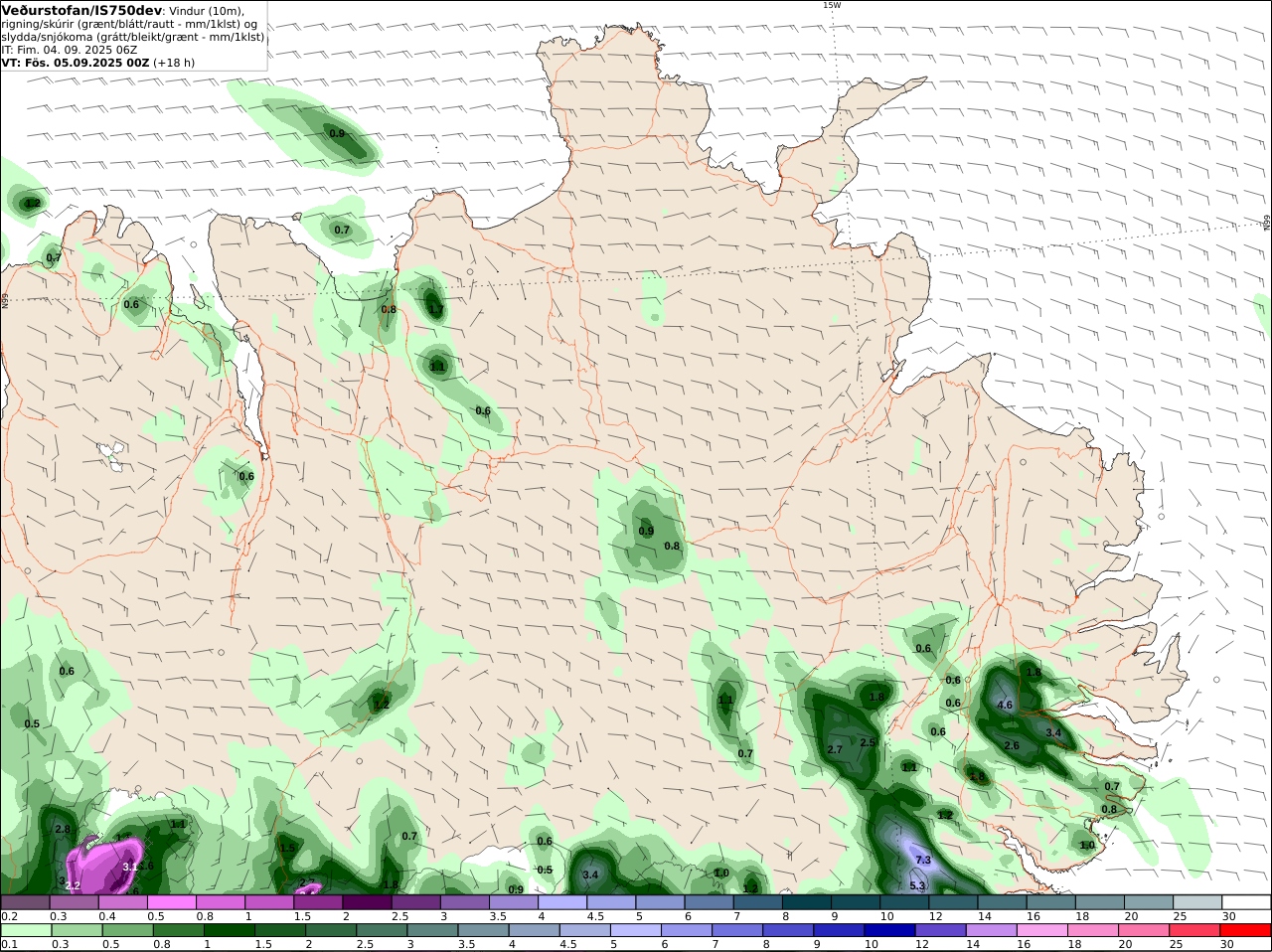
Task: Click the 1.7 precipitation value on the map
Action: tap(436, 309)
